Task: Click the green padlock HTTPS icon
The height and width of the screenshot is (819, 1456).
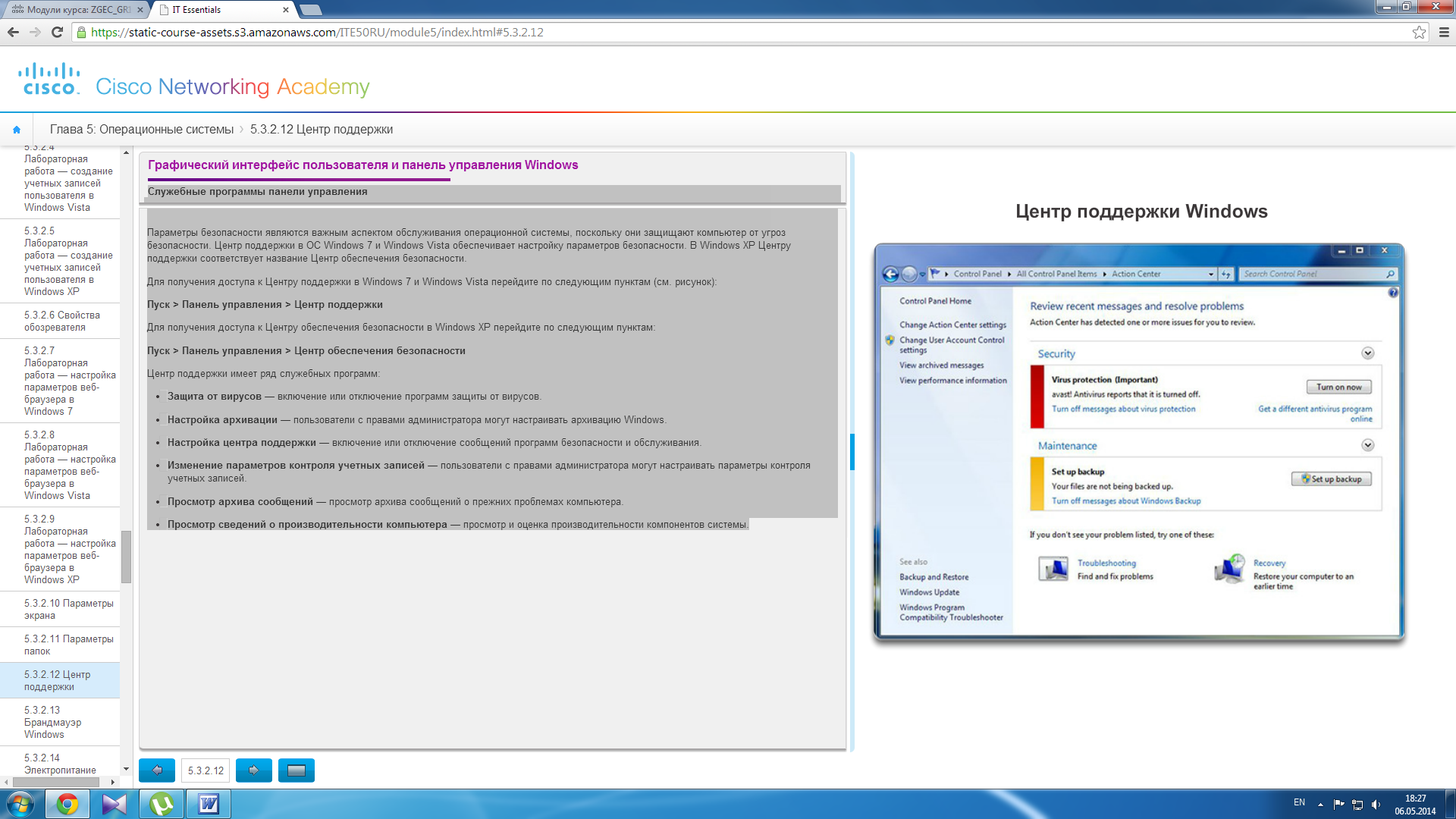Action: click(x=81, y=32)
